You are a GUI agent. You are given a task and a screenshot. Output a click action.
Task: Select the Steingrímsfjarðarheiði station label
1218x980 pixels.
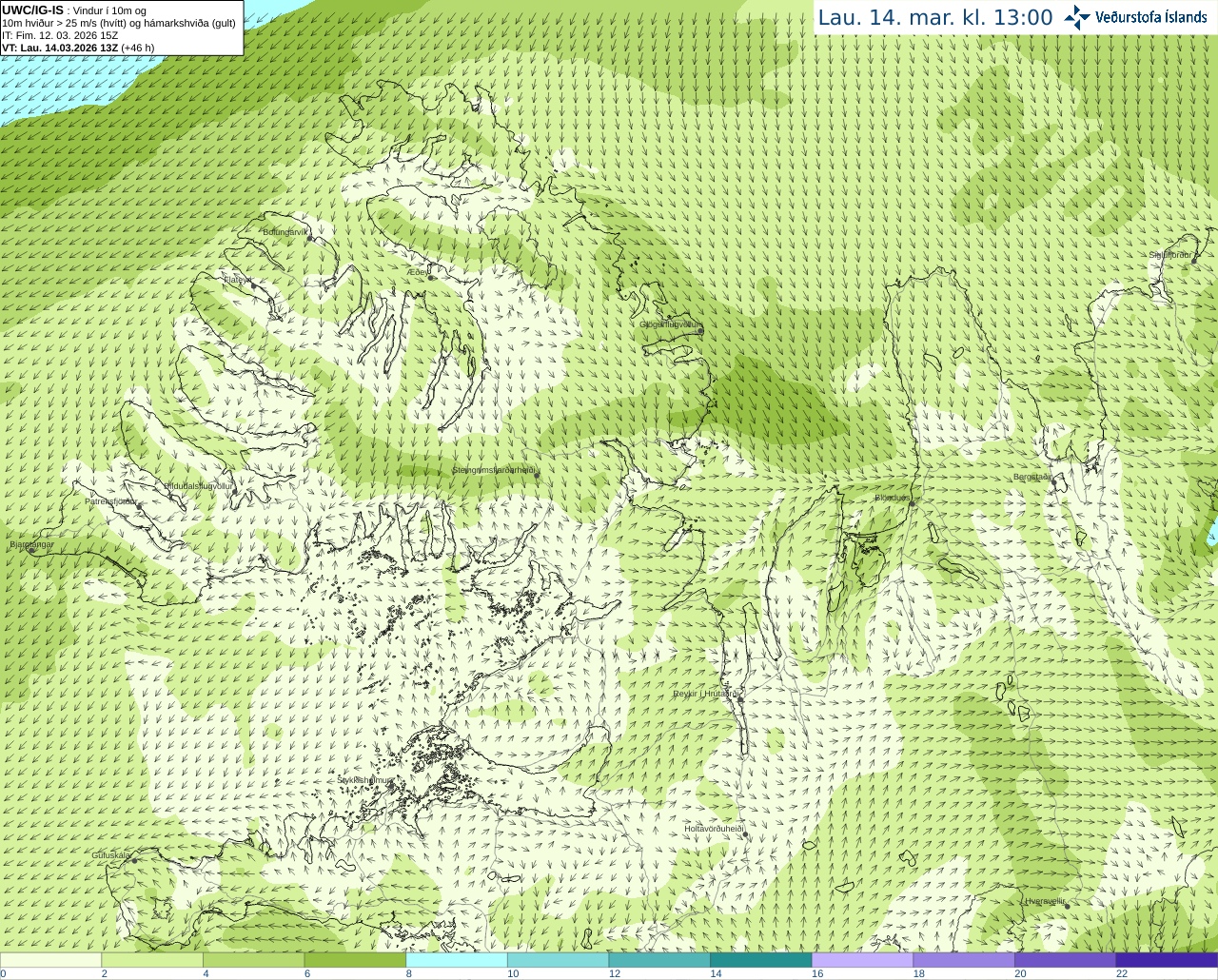[x=492, y=470]
